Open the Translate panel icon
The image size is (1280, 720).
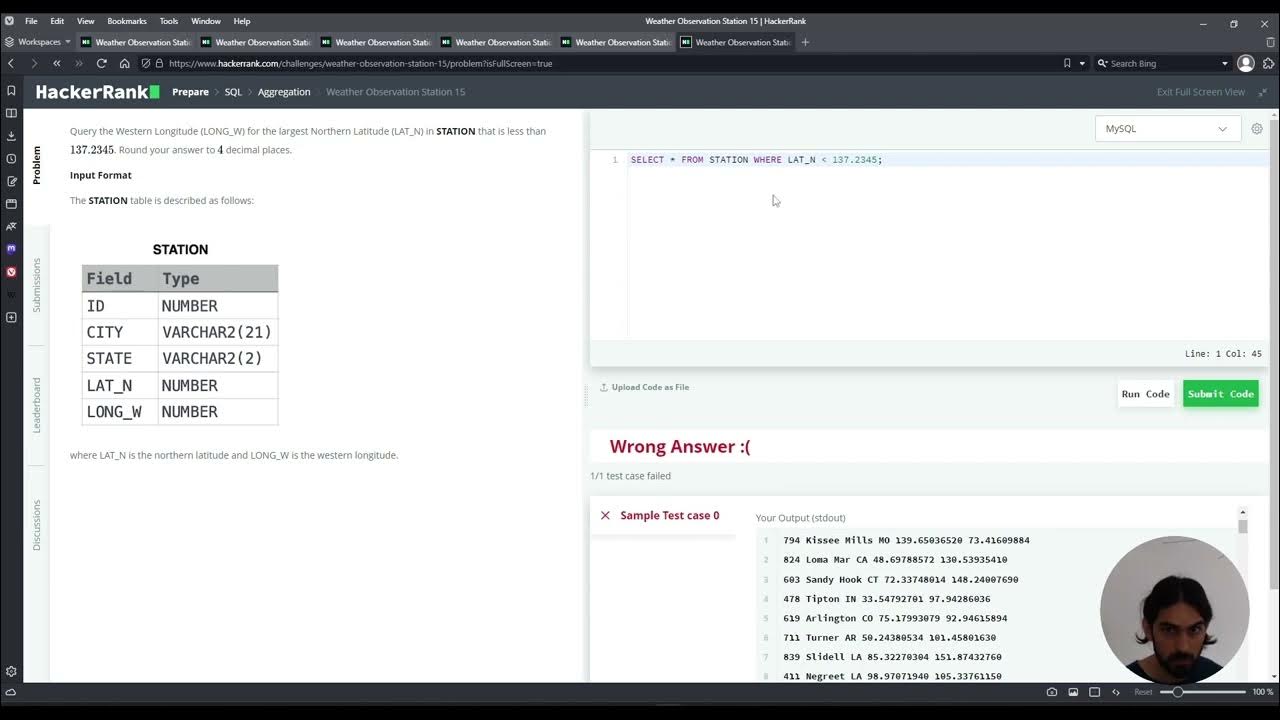11,227
